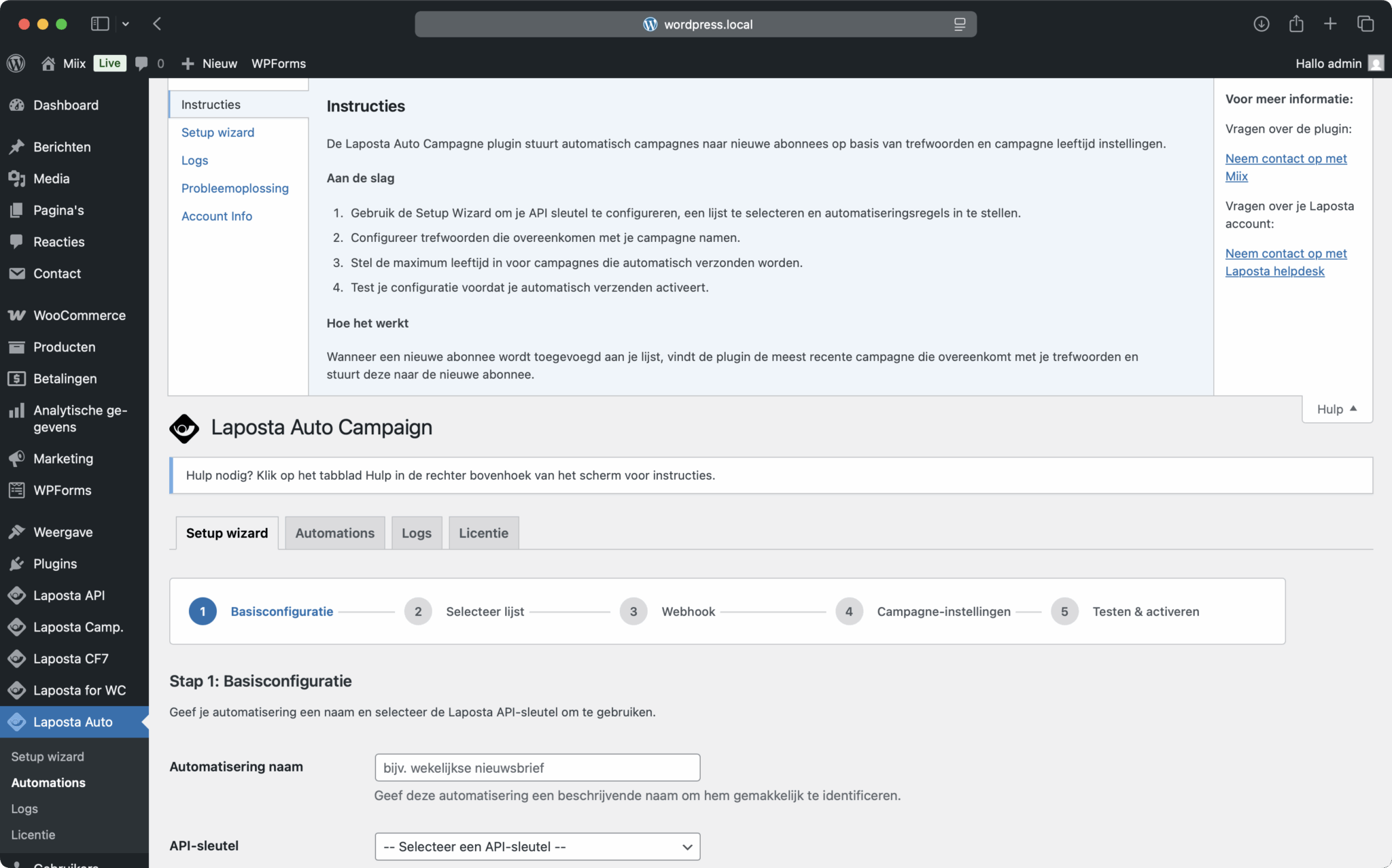1392x868 pixels.
Task: Switch to the Automations tab
Action: point(334,533)
